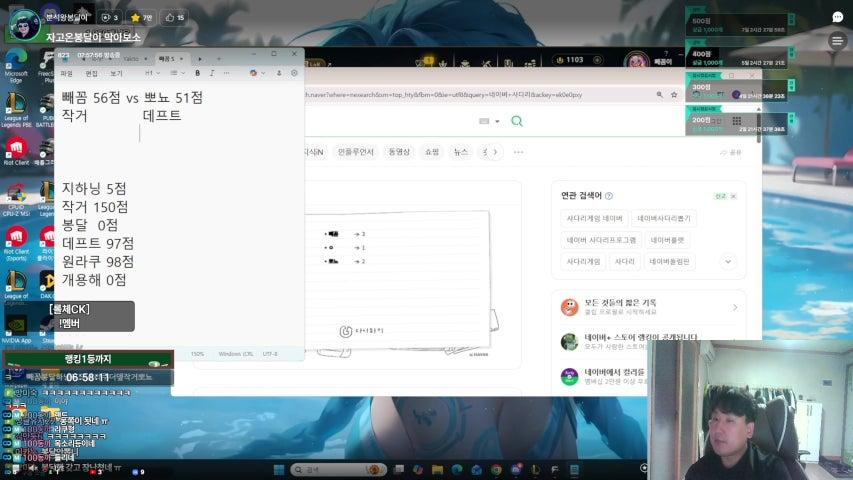
Task: Bookmark the page with the star icon
Action: click(674, 95)
